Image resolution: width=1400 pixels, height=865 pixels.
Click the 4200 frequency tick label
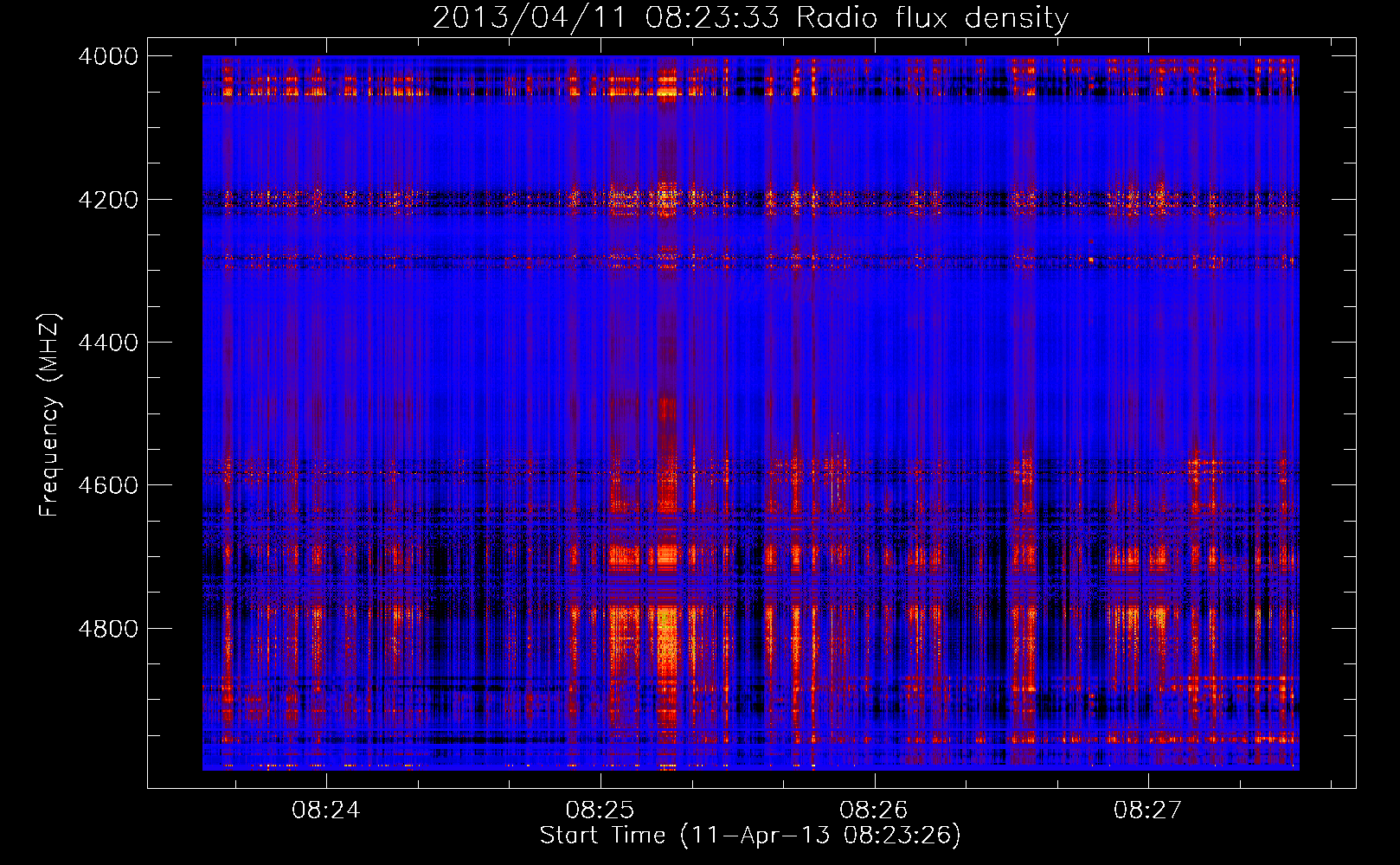click(108, 200)
